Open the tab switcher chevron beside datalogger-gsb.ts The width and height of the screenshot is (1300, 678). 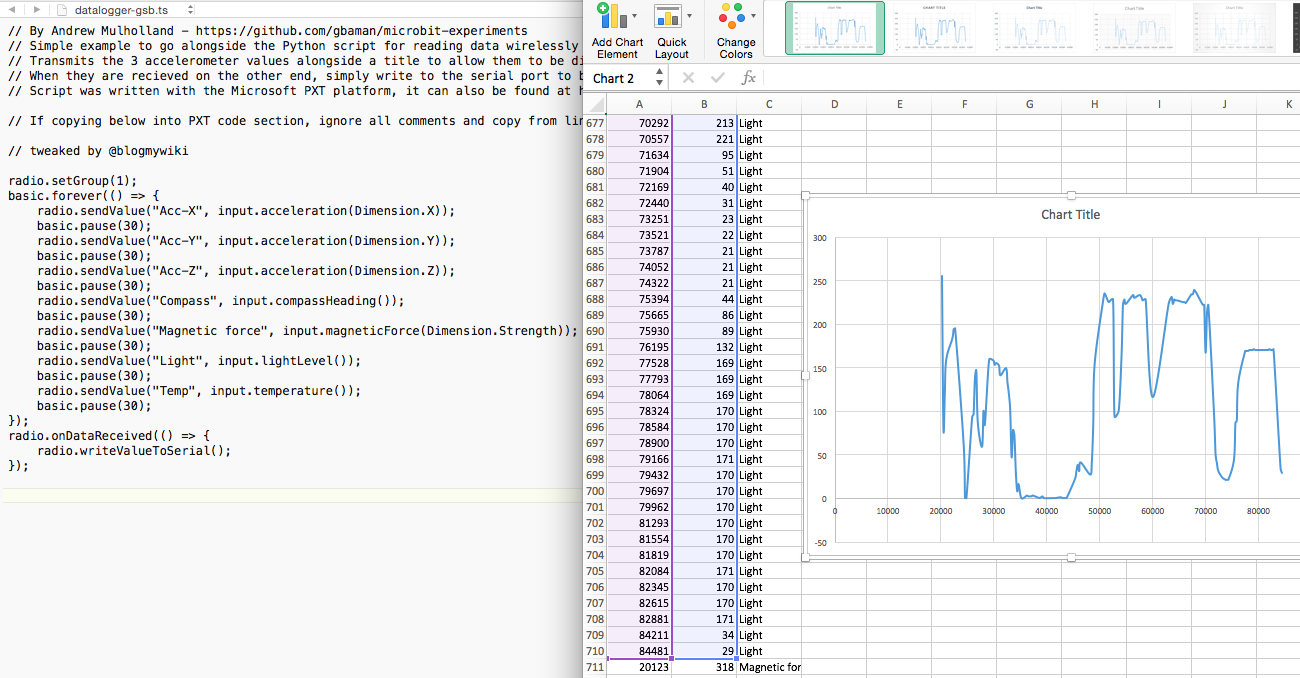(x=190, y=9)
